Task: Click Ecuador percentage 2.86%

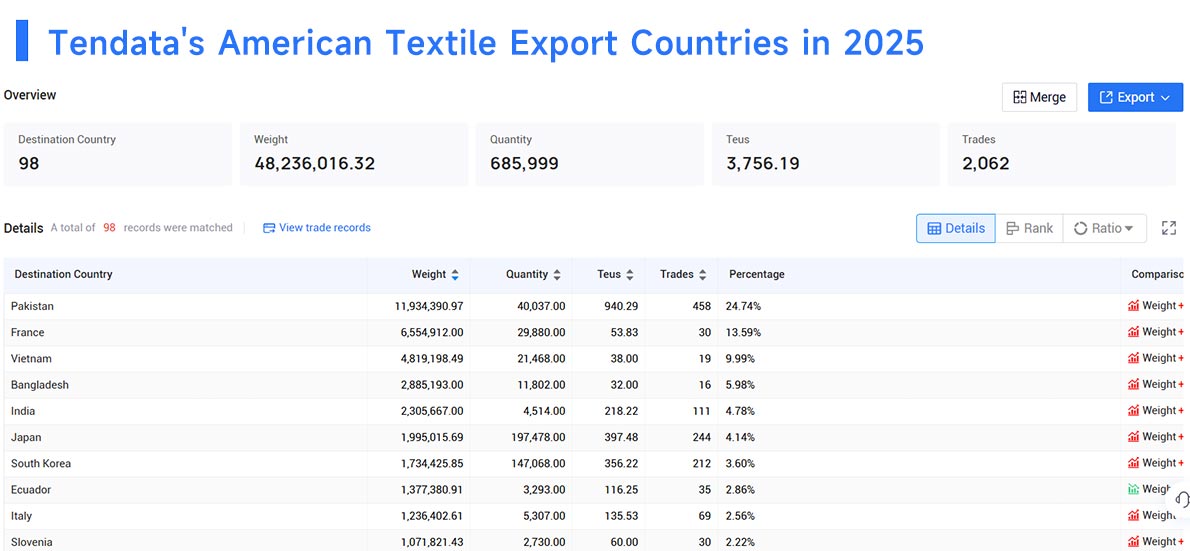Action: point(740,490)
